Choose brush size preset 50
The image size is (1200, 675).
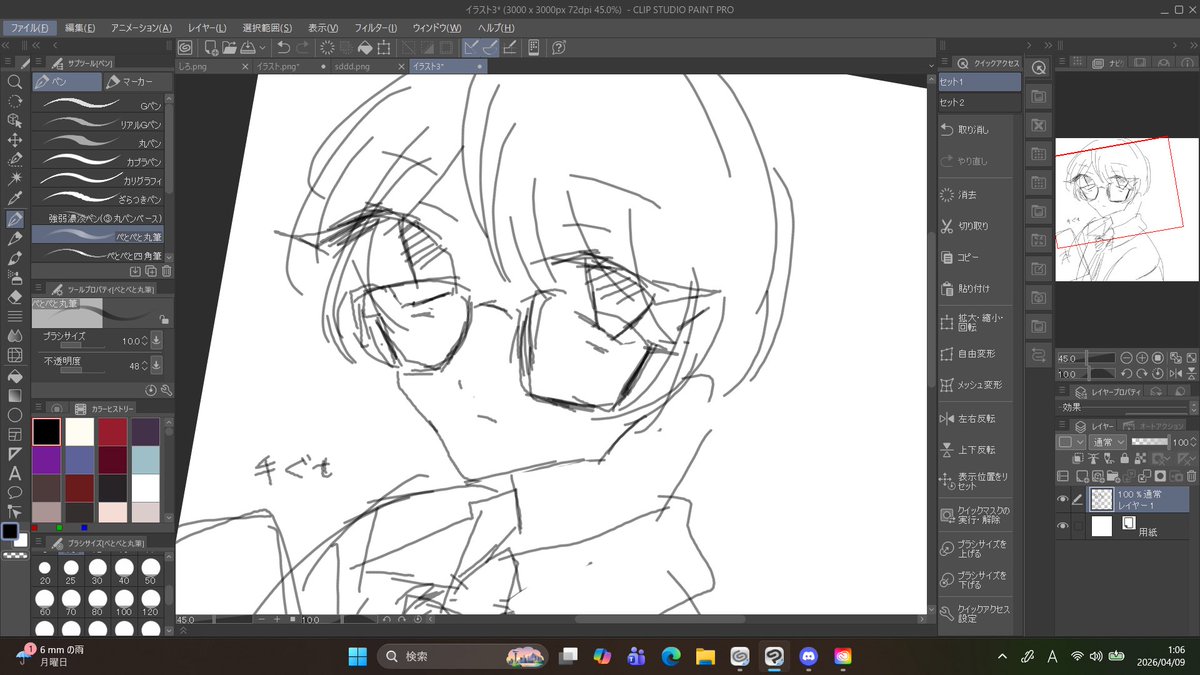pos(150,573)
